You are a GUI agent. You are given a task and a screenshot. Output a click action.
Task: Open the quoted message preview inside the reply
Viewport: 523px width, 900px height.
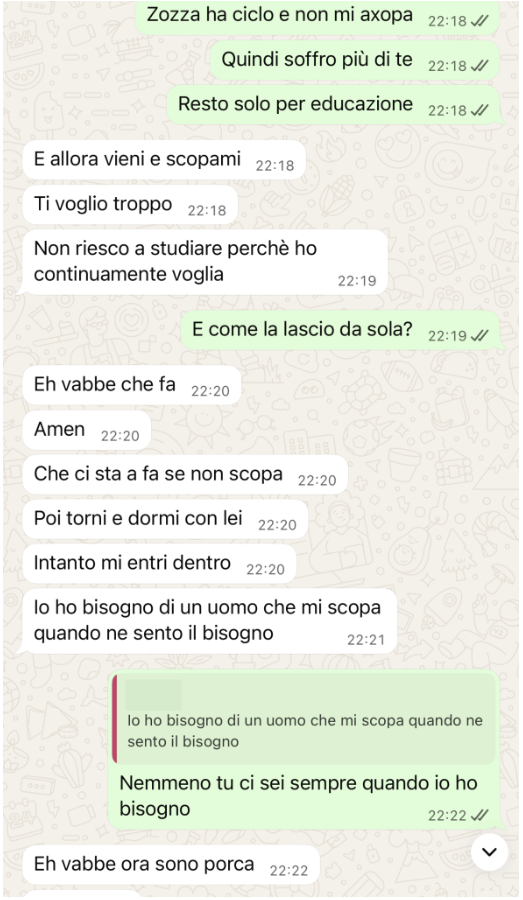click(304, 719)
